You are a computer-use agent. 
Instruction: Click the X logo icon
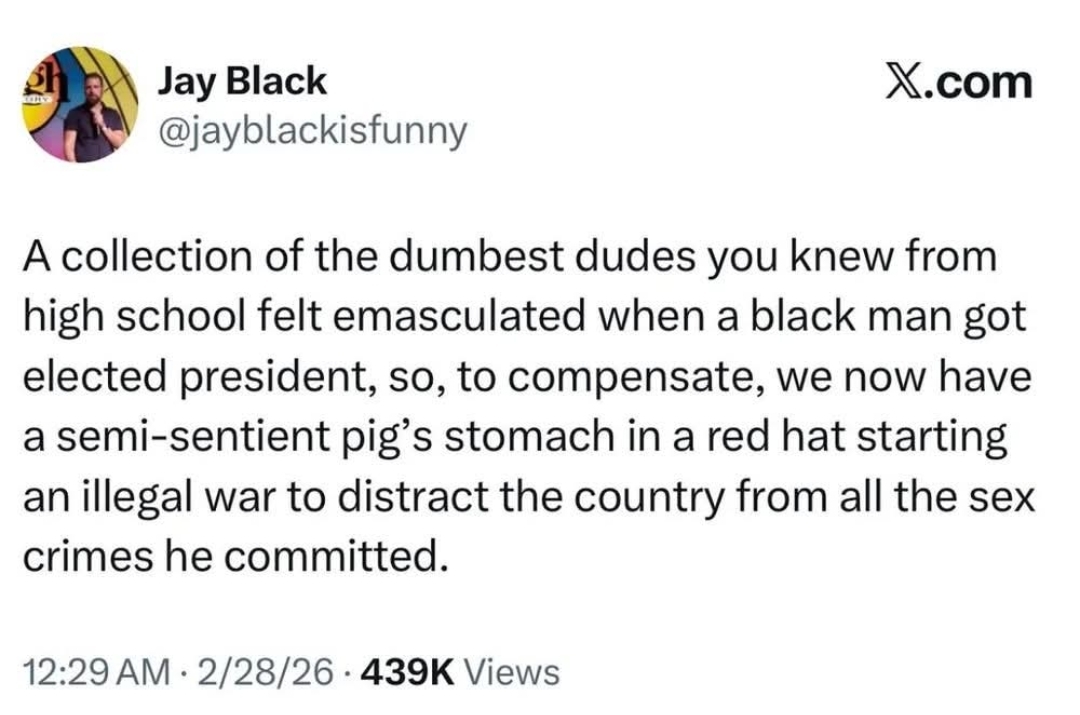(x=906, y=82)
